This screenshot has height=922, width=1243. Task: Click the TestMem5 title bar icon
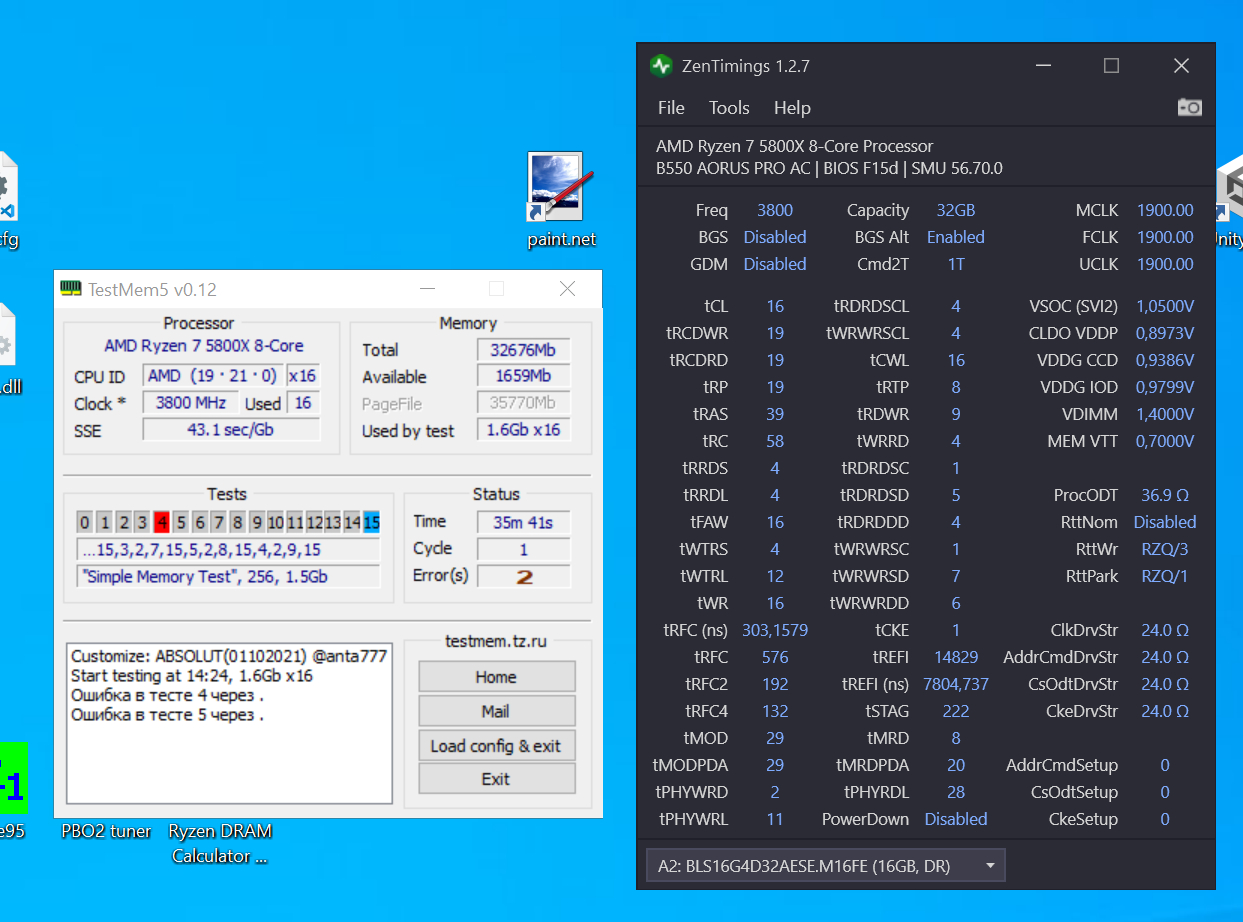[x=71, y=289]
